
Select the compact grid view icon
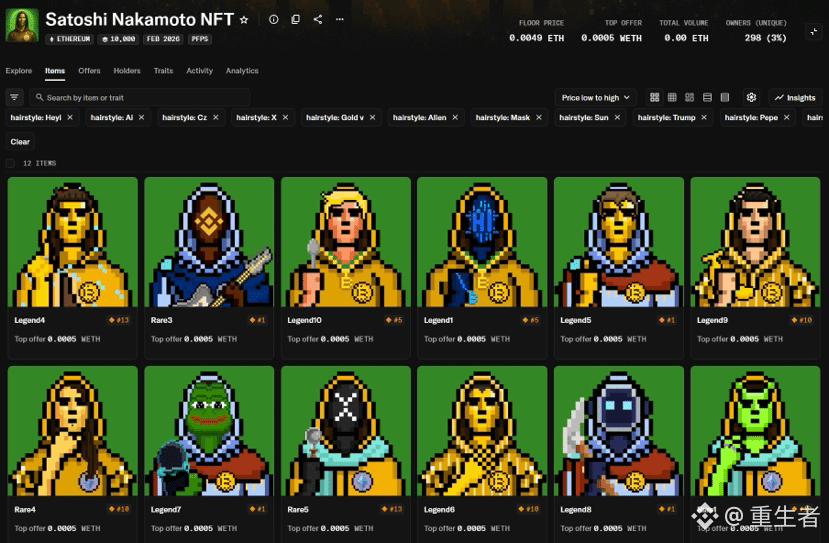(672, 97)
